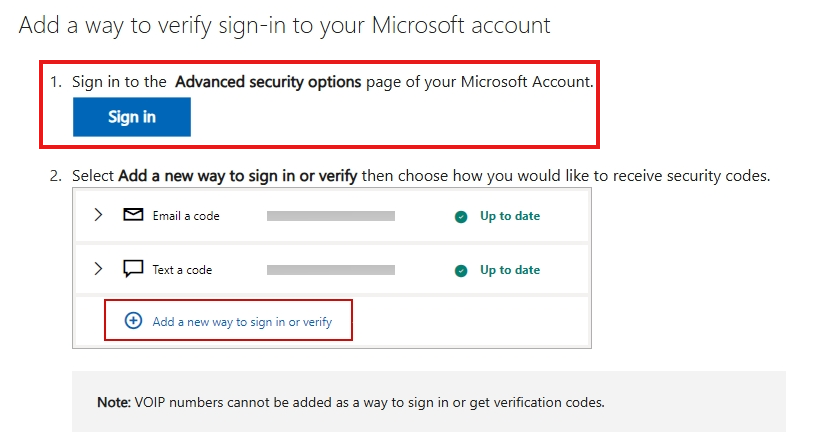
Task: Click the VOIP numbers note box
Action: pyautogui.click(x=429, y=402)
